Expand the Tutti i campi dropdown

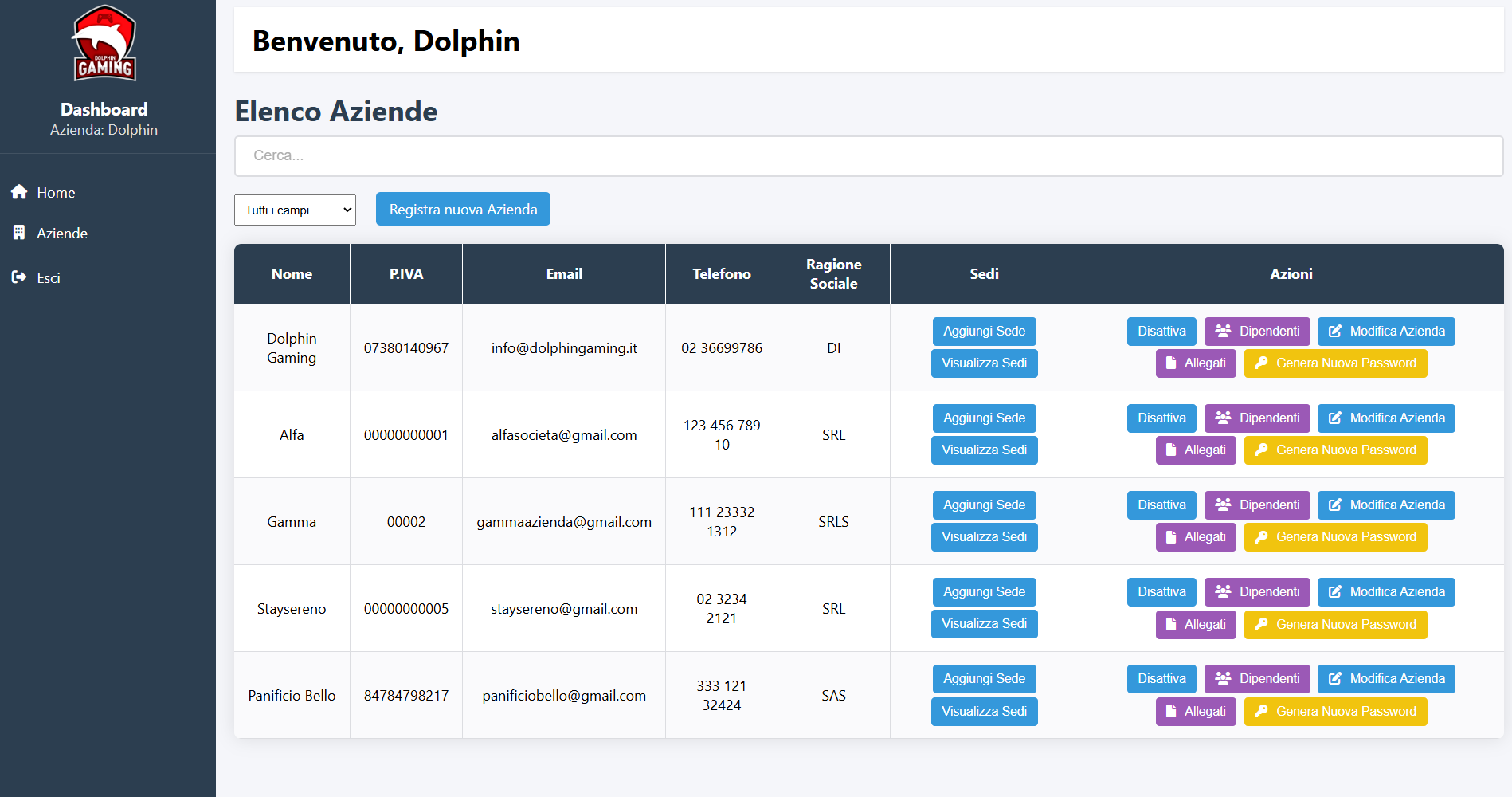coord(295,210)
